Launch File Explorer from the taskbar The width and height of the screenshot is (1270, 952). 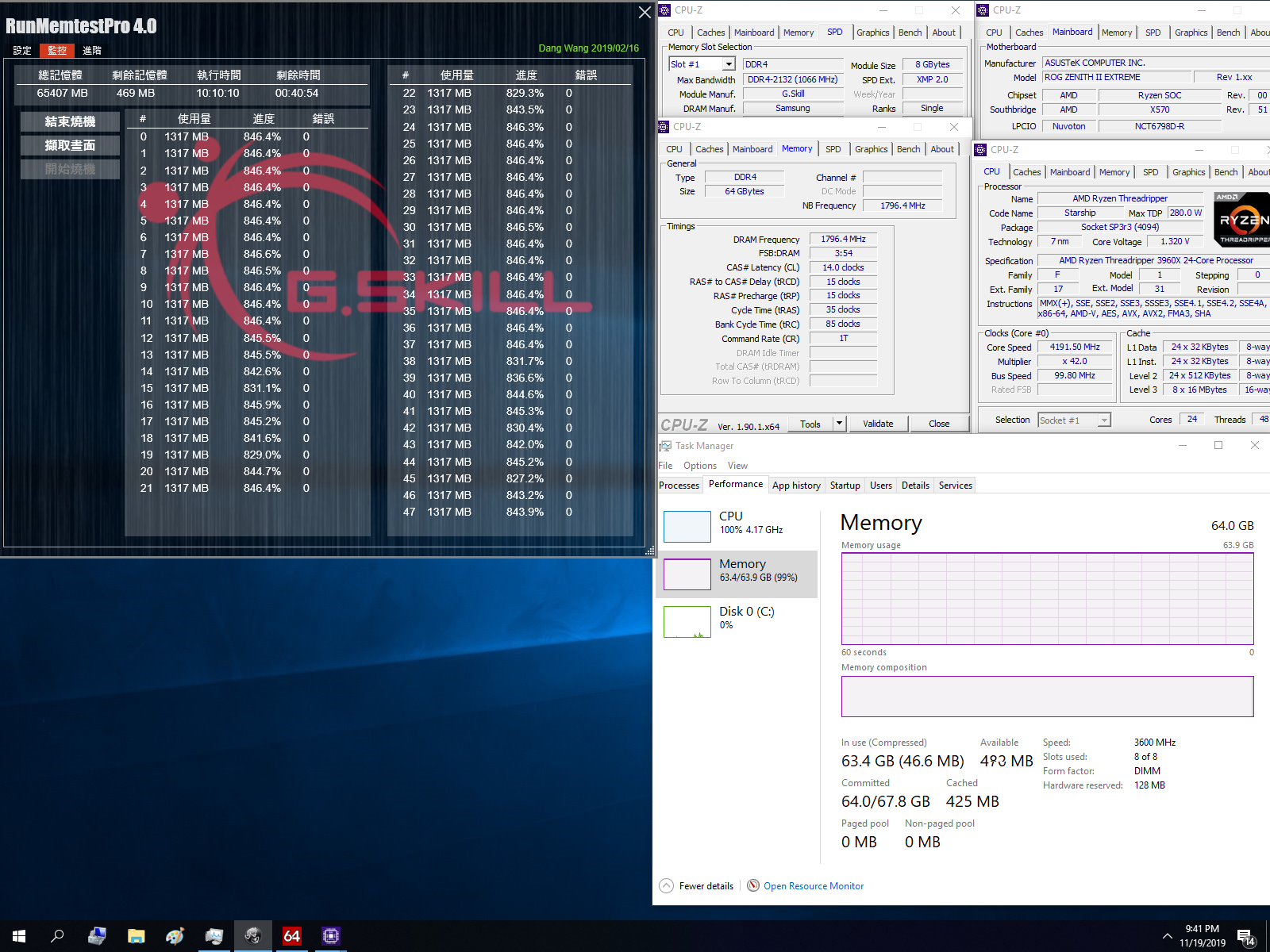[x=136, y=936]
